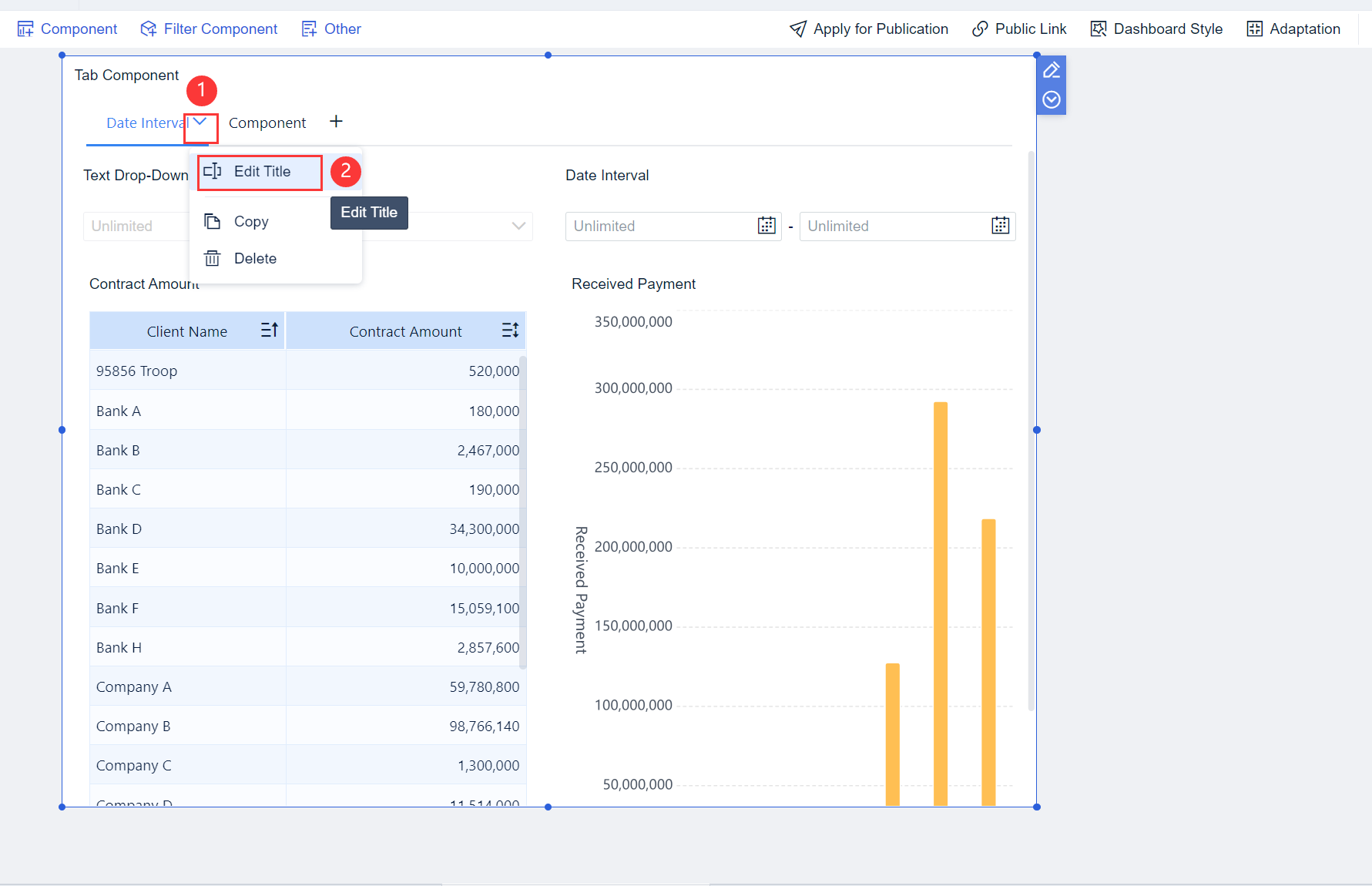Select Edit Title from the context menu
Image resolution: width=1372 pixels, height=886 pixels.
263,171
